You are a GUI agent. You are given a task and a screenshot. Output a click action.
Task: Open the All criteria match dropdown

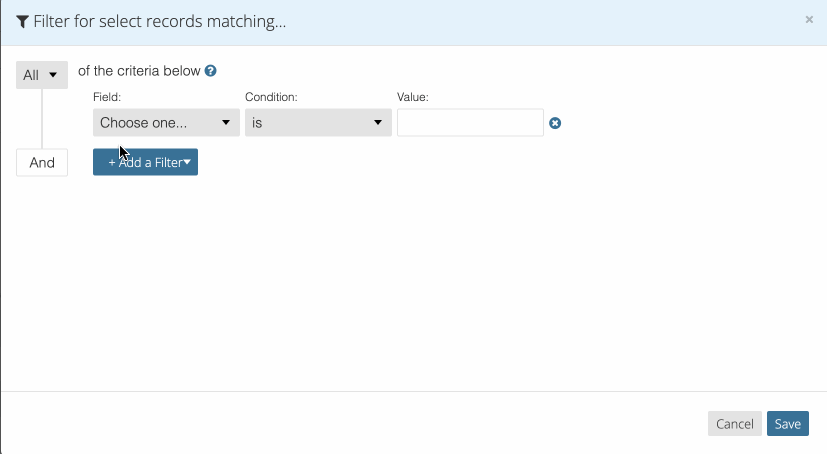pos(41,75)
